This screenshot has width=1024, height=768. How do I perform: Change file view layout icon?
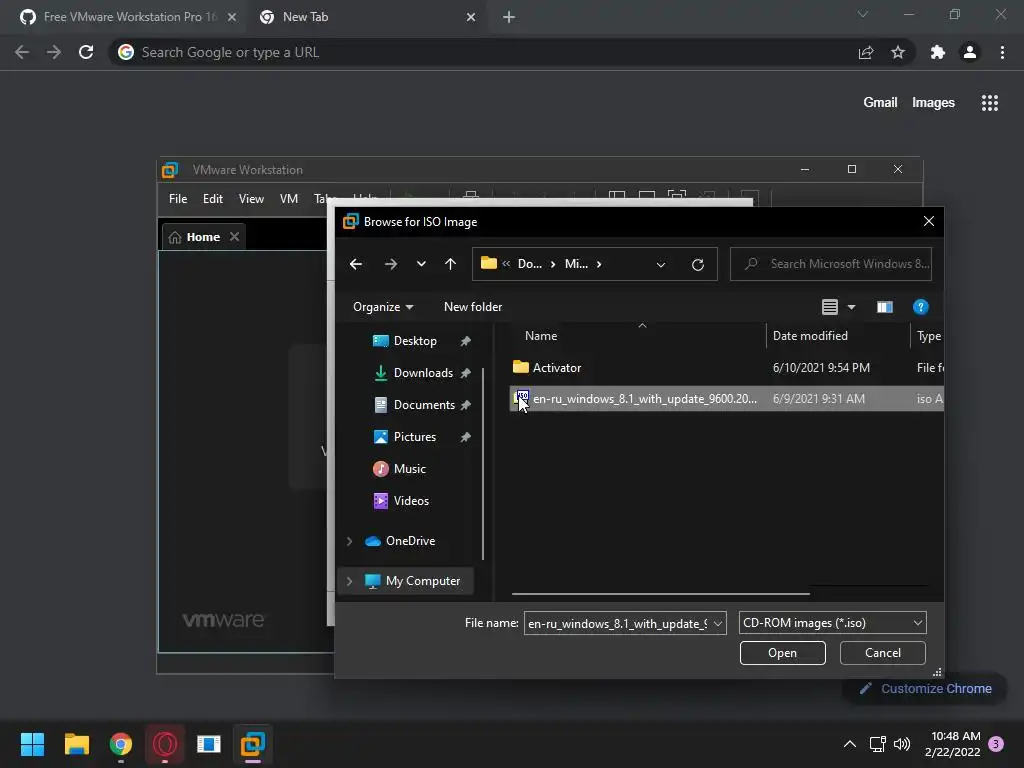(x=829, y=307)
